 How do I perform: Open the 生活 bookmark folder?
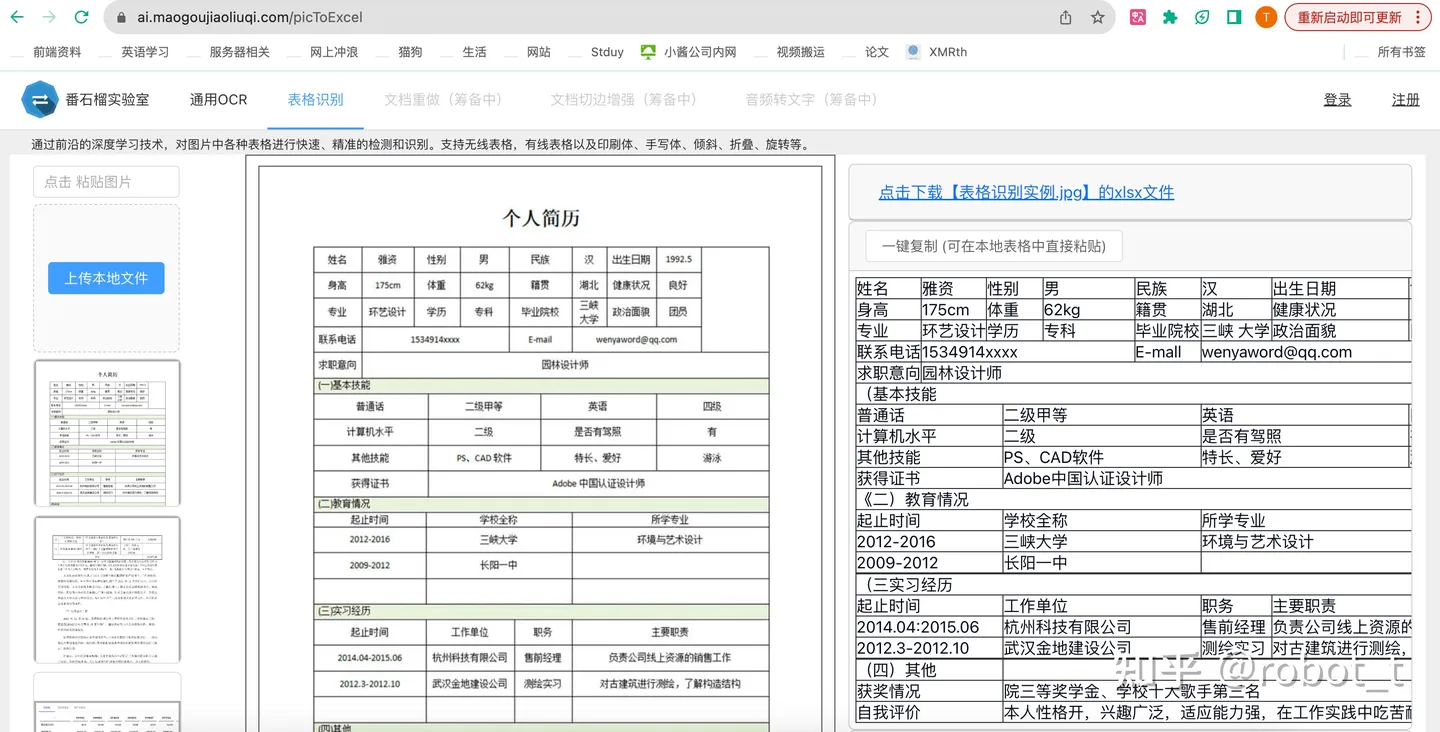coord(463,52)
